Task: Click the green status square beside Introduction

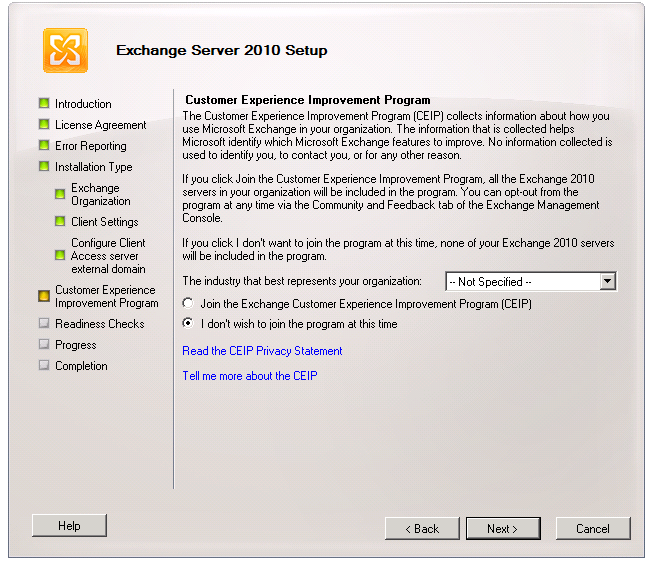Action: 44,103
